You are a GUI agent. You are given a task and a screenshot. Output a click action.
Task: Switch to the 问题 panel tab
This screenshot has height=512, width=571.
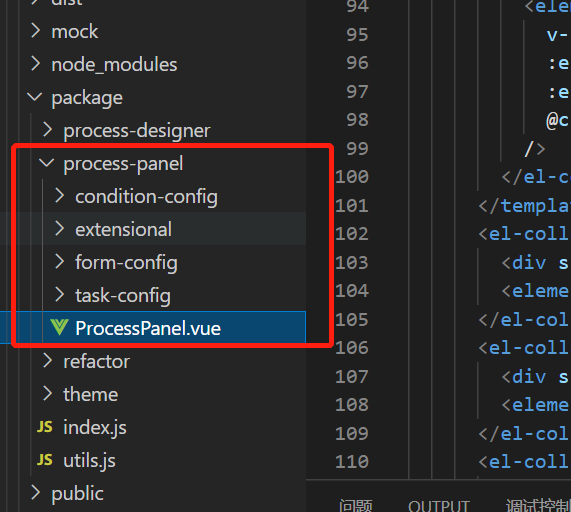tap(355, 505)
